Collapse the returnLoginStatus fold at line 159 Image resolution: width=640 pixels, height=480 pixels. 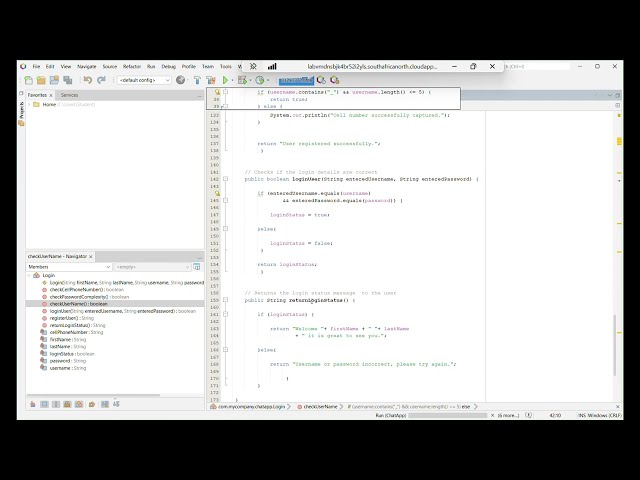click(x=225, y=300)
